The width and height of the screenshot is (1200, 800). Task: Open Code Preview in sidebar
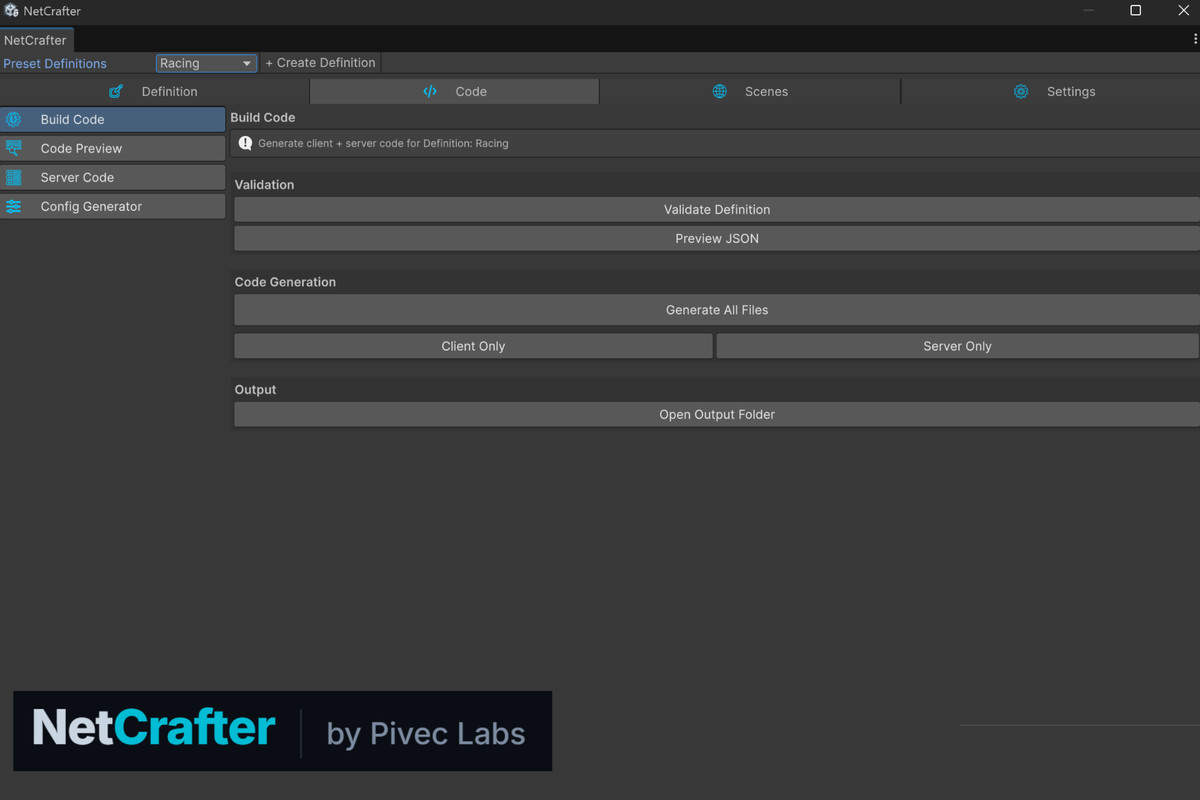click(x=113, y=148)
